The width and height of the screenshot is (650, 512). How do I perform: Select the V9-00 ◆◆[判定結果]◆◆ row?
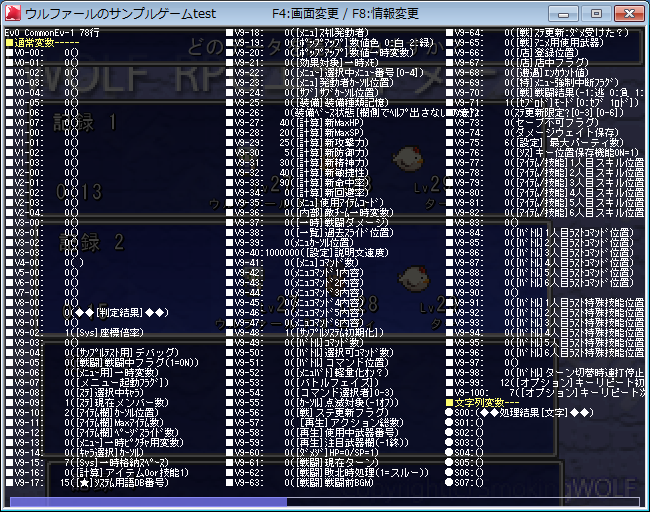coord(87,312)
